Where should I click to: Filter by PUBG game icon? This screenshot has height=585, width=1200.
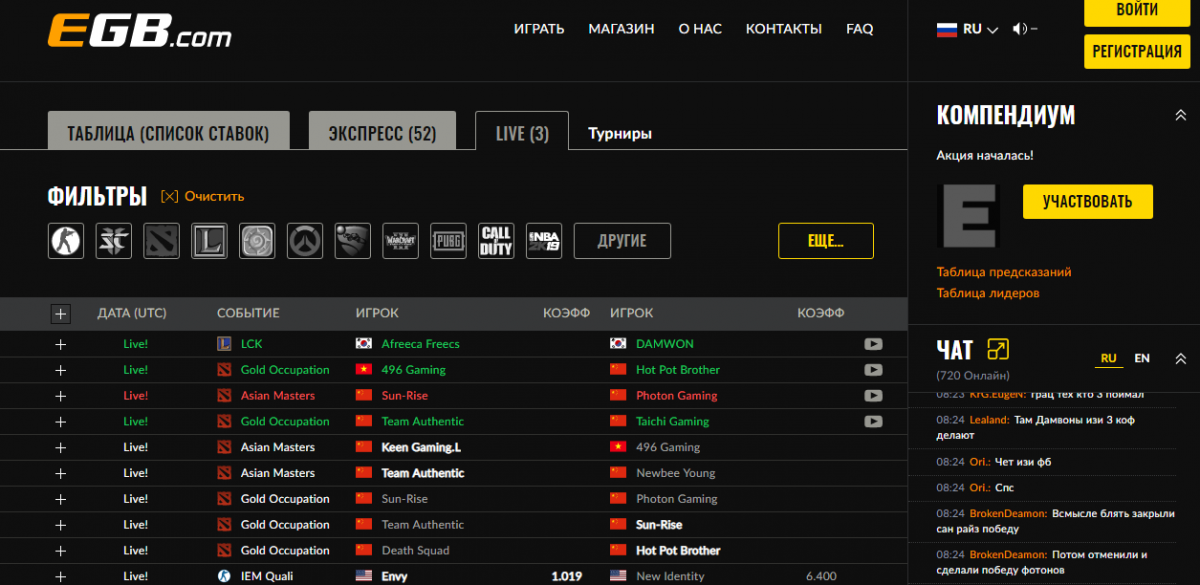click(x=449, y=241)
